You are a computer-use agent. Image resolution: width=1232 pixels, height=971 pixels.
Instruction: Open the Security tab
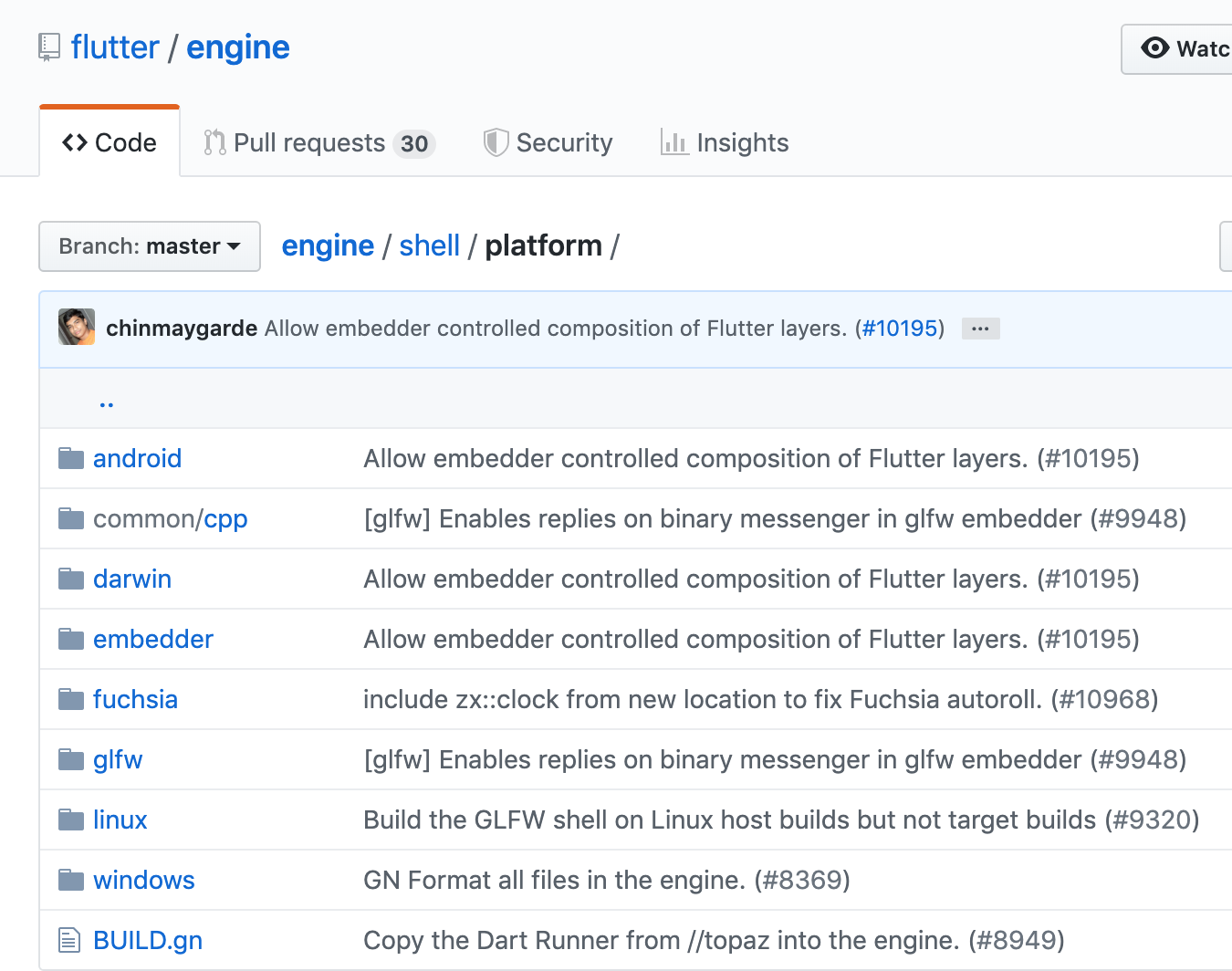coord(548,143)
